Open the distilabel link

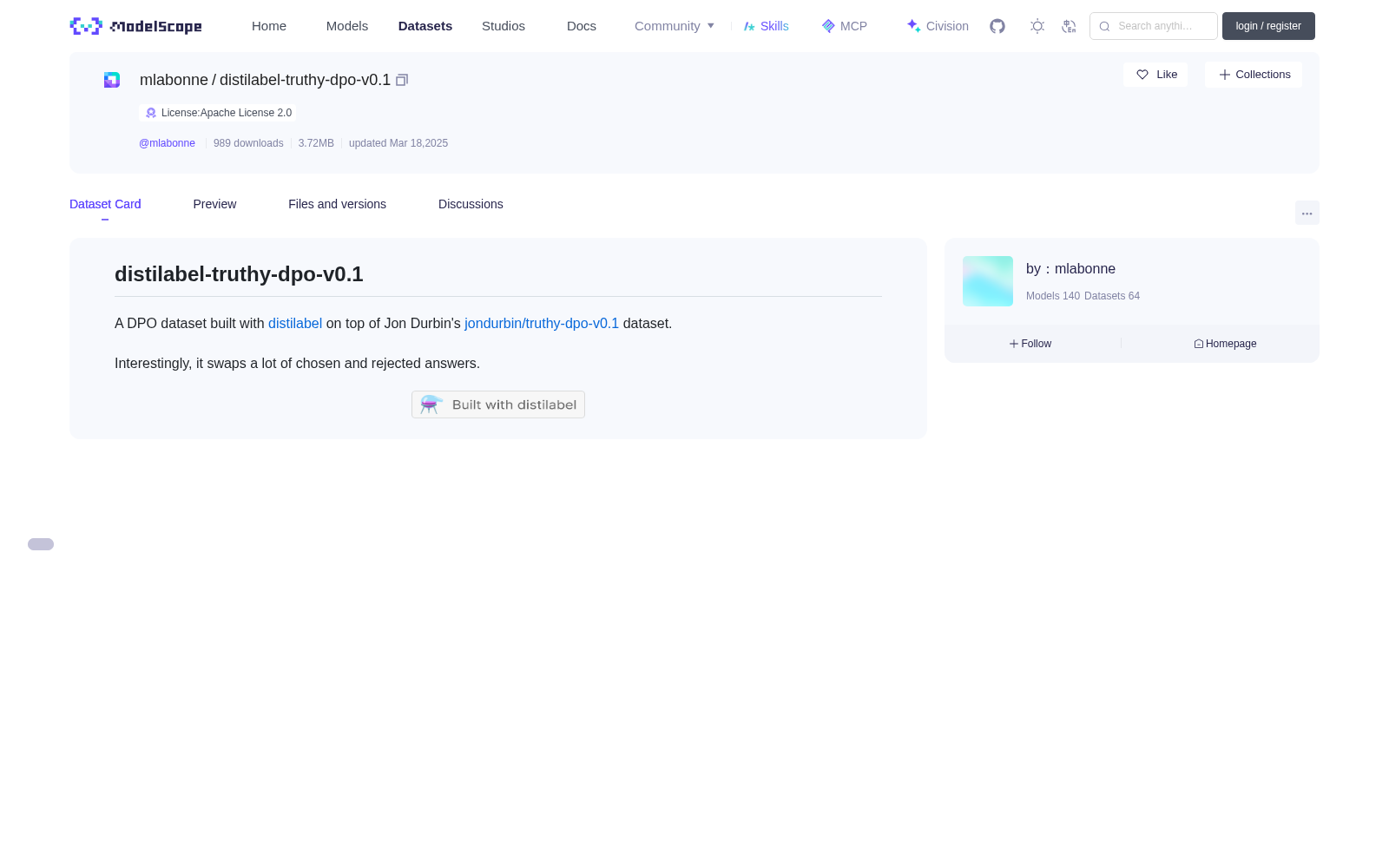tap(295, 324)
